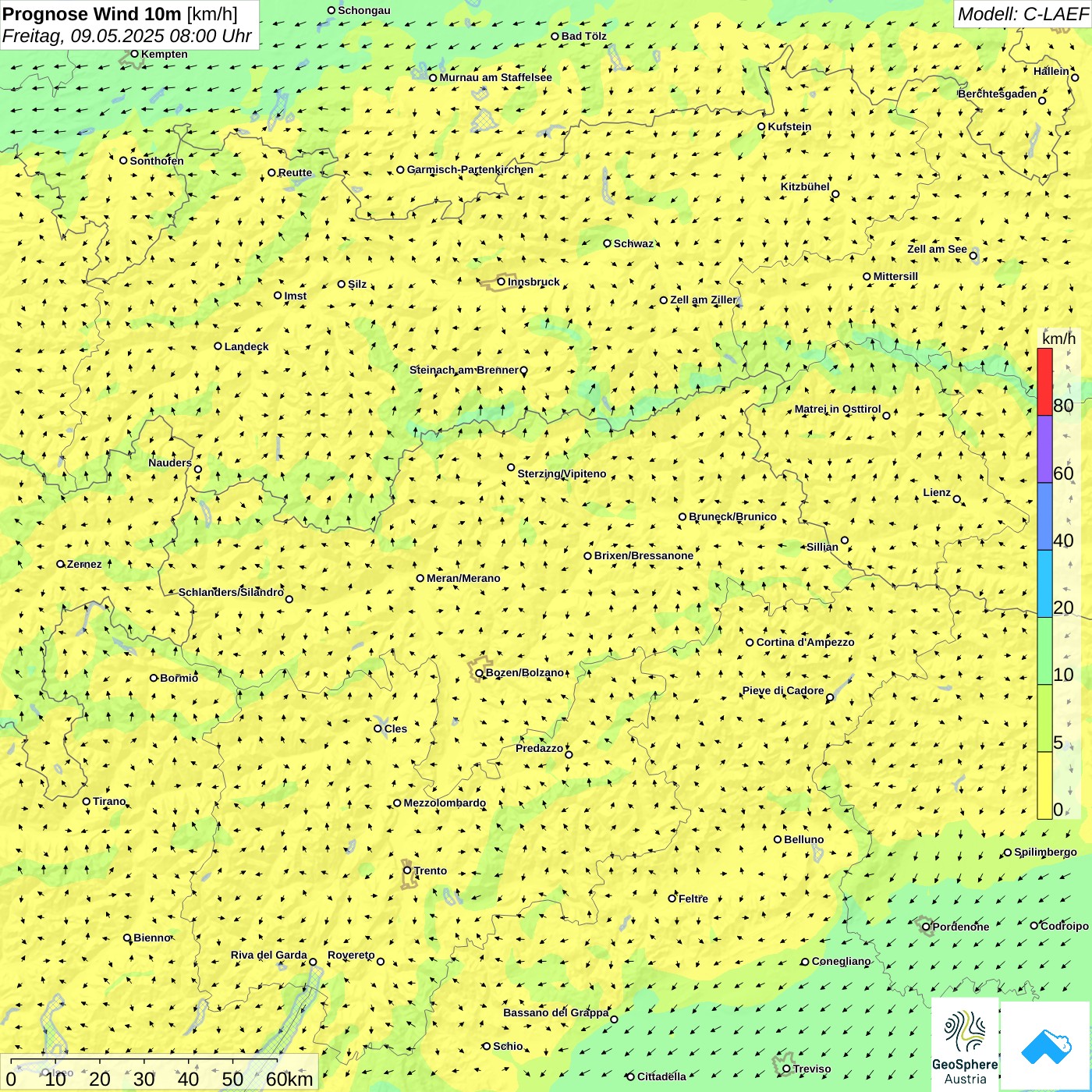The width and height of the screenshot is (1092, 1092).
Task: Click the Tirano marker circle
Action: (x=87, y=801)
